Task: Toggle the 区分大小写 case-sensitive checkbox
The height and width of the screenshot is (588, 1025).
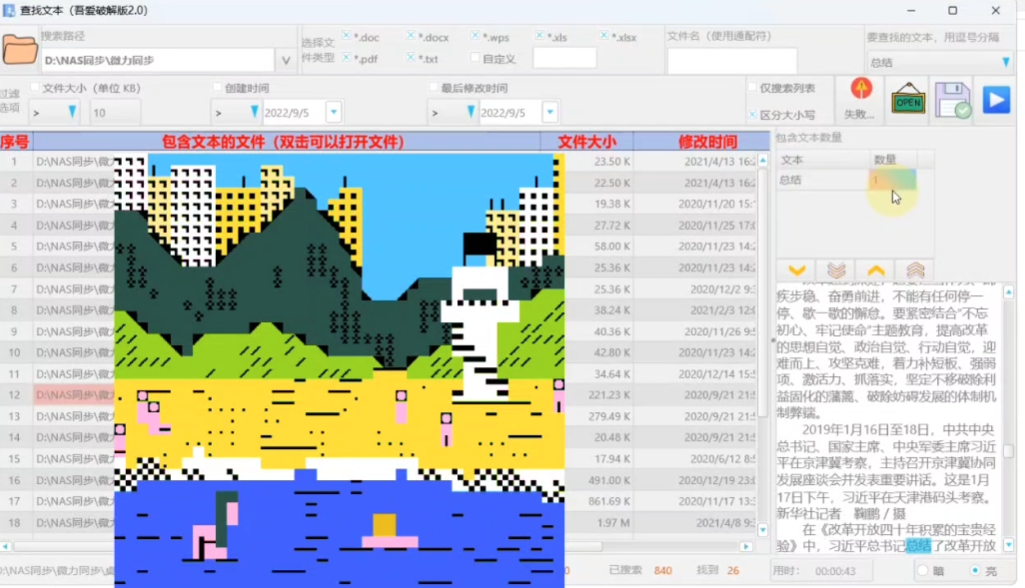Action: (752, 114)
